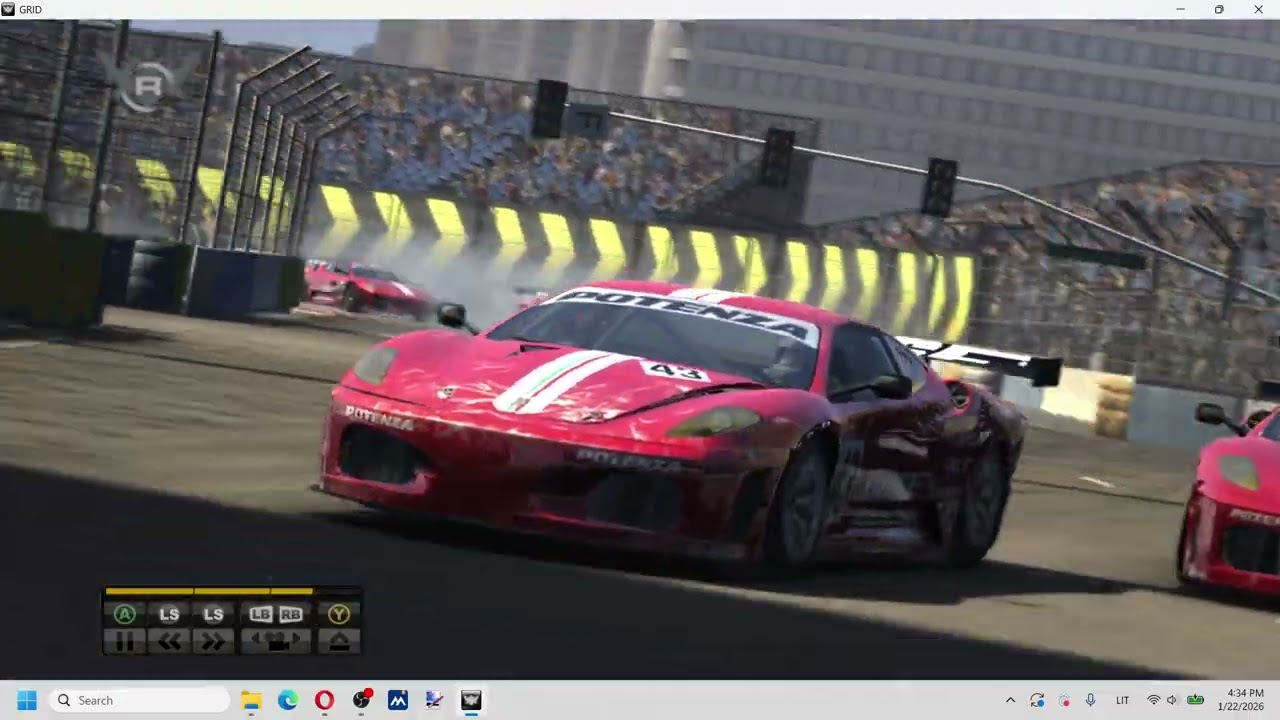Minimize the GRID window
The image size is (1280, 720).
point(1180,9)
